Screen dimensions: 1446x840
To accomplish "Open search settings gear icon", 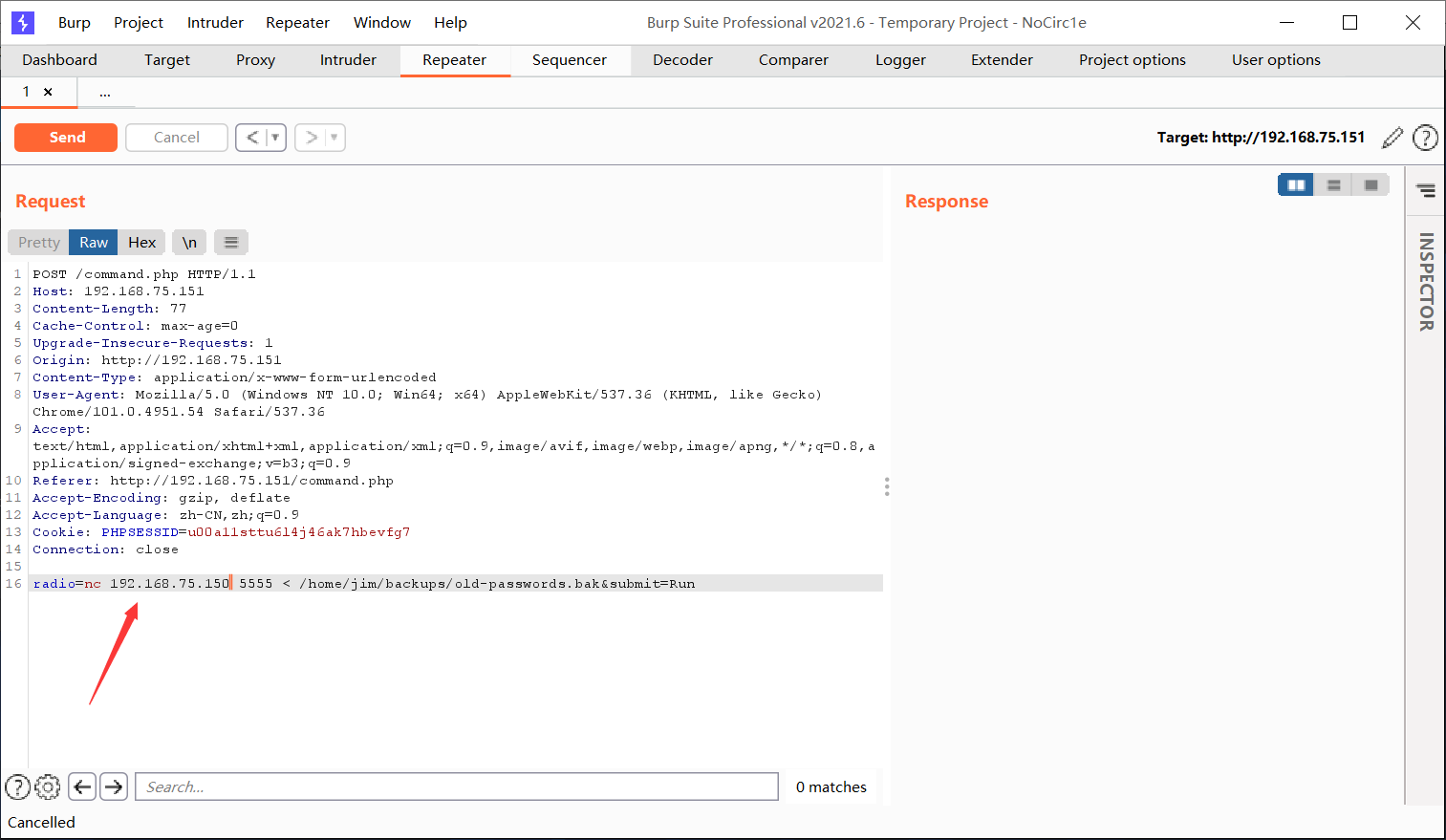I will (48, 786).
